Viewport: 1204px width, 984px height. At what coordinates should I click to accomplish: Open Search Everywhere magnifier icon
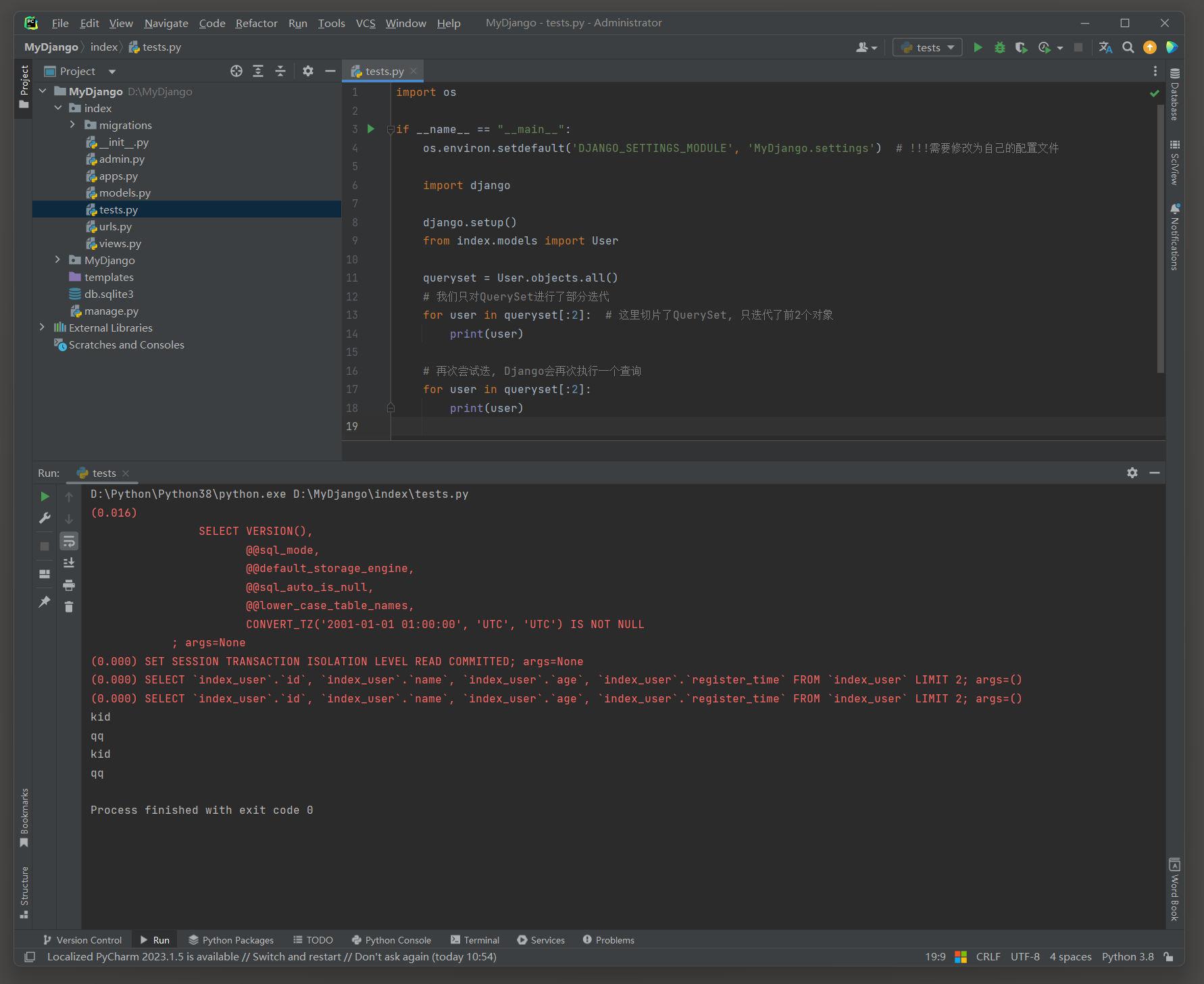[x=1128, y=47]
